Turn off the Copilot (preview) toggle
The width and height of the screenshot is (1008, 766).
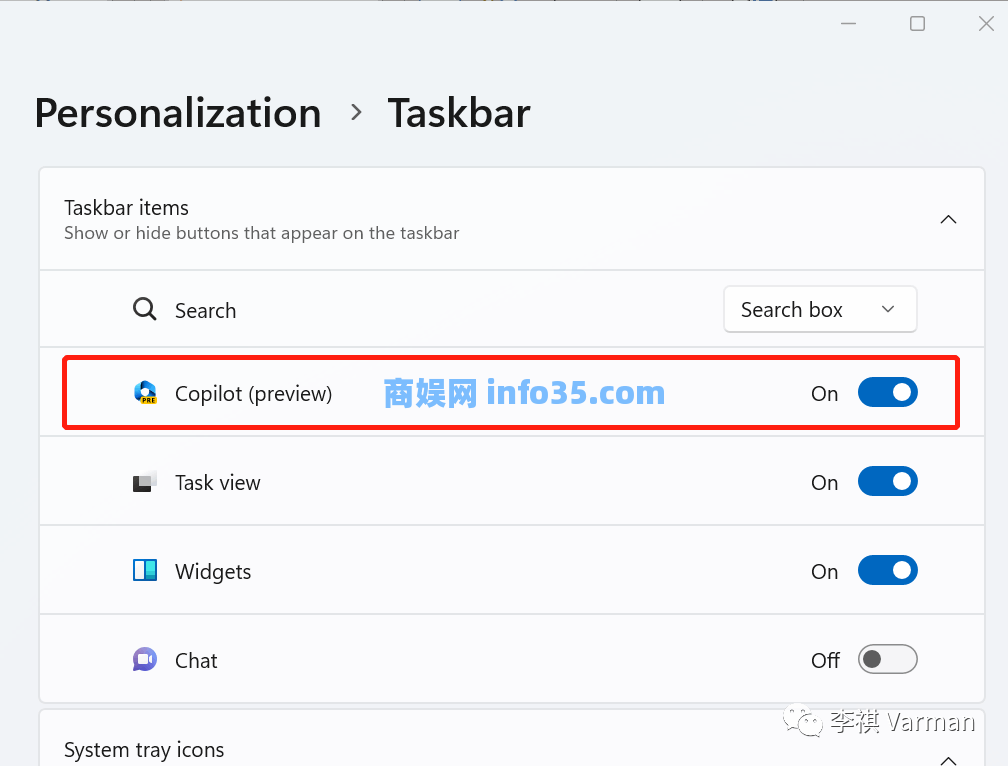point(887,393)
